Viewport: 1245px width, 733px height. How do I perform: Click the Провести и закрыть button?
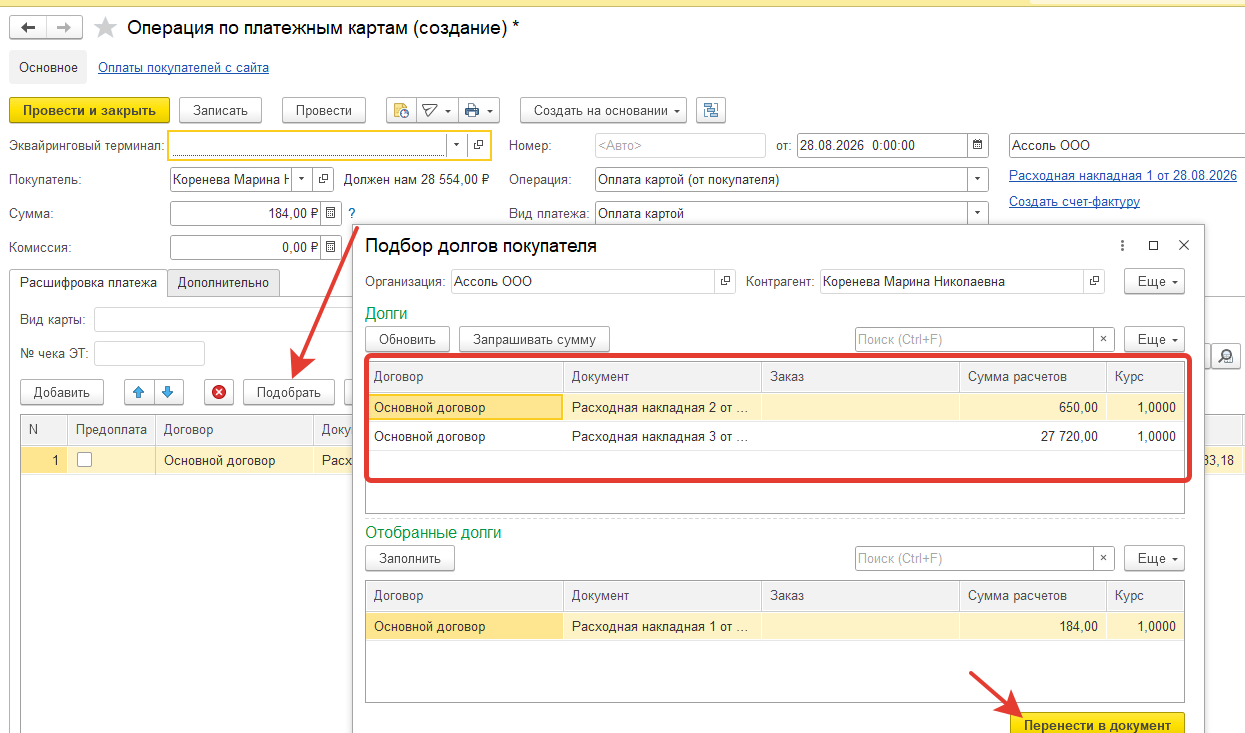point(89,110)
